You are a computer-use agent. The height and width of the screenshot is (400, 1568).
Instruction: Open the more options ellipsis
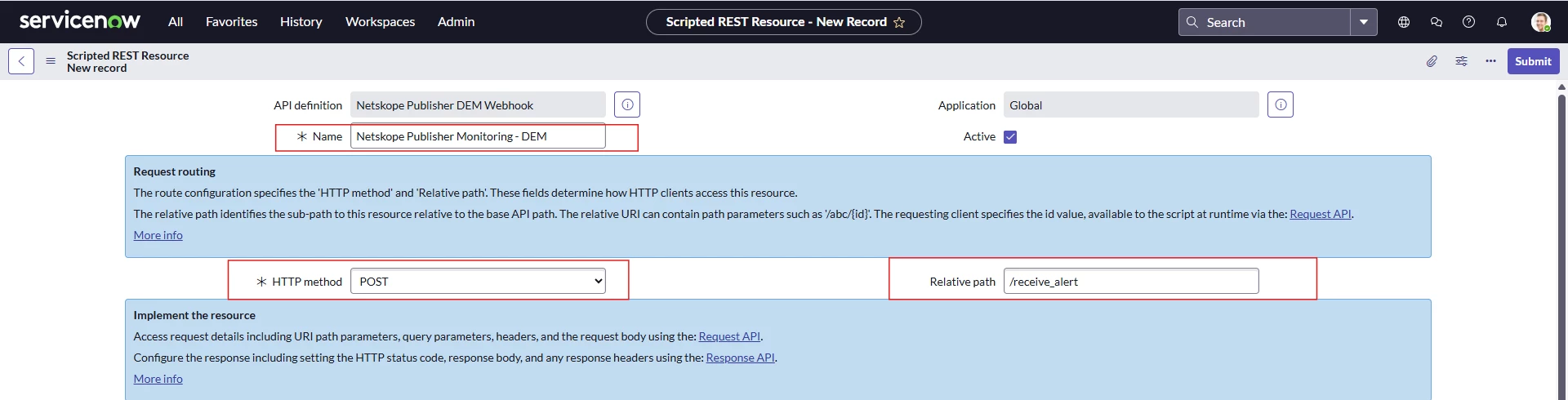tap(1490, 61)
